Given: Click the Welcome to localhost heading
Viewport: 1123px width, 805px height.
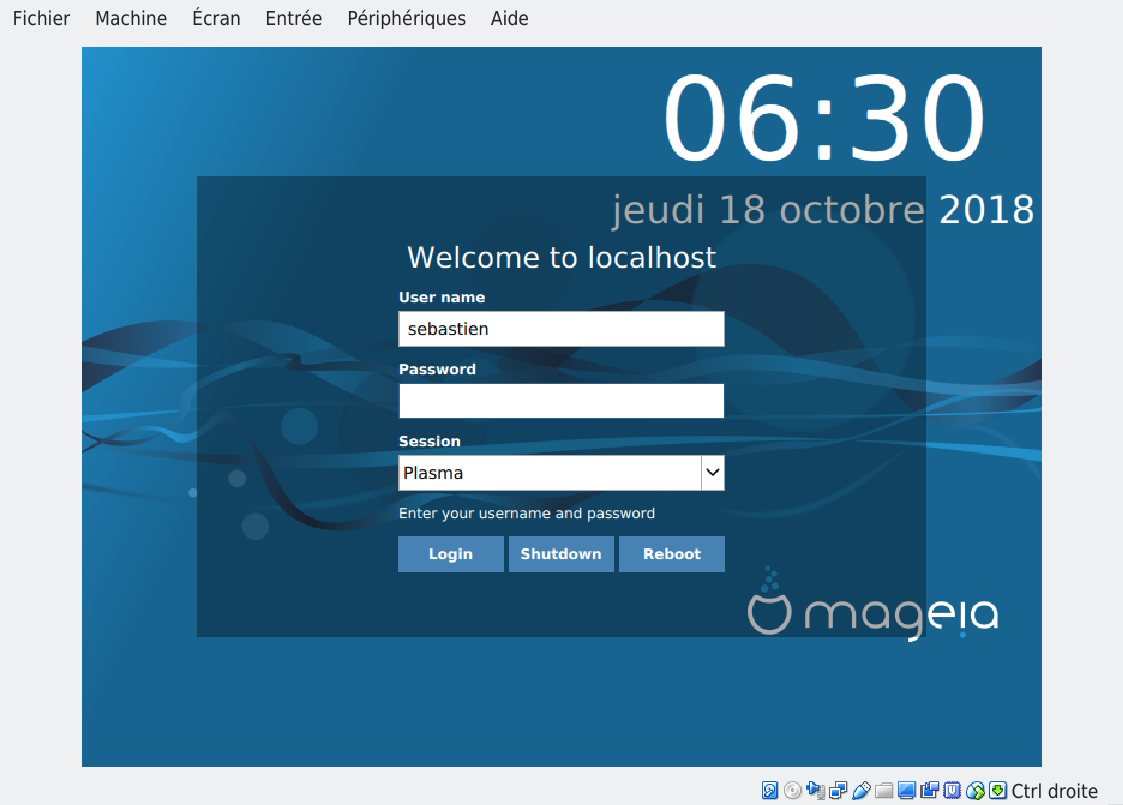Looking at the screenshot, I should click(x=562, y=257).
